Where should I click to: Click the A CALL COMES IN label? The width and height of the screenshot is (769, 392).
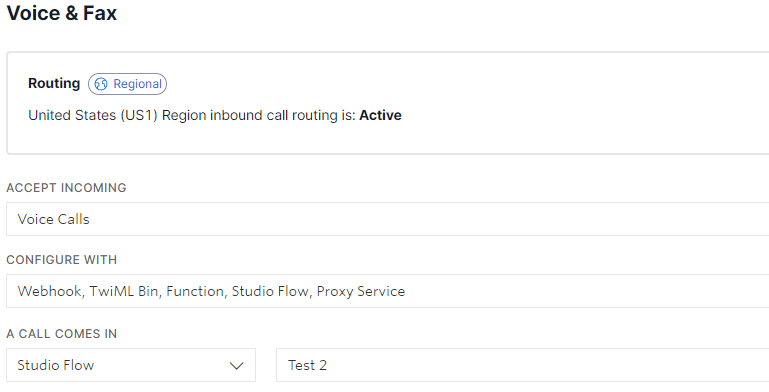click(62, 334)
